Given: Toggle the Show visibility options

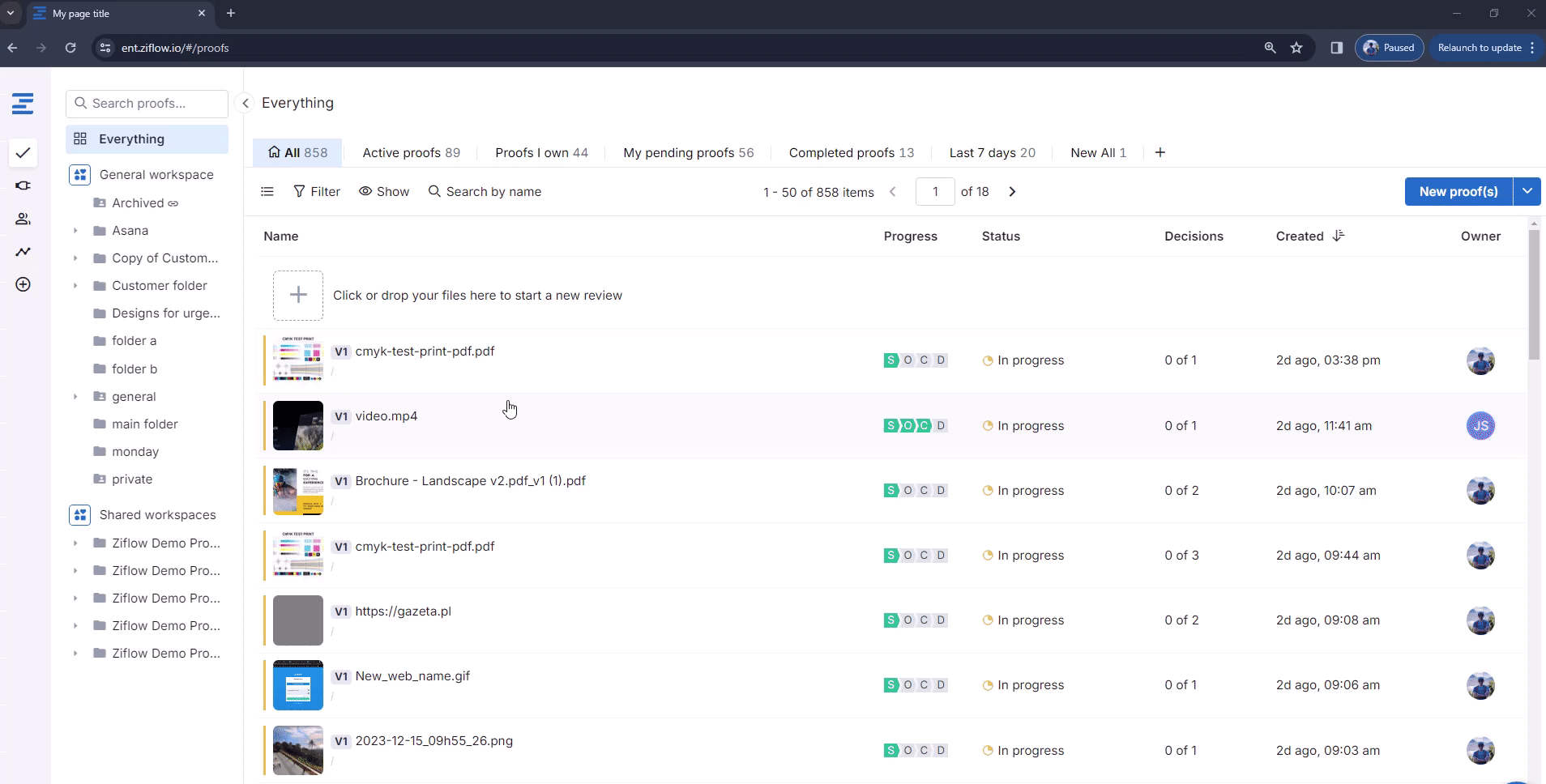Looking at the screenshot, I should 384,192.
